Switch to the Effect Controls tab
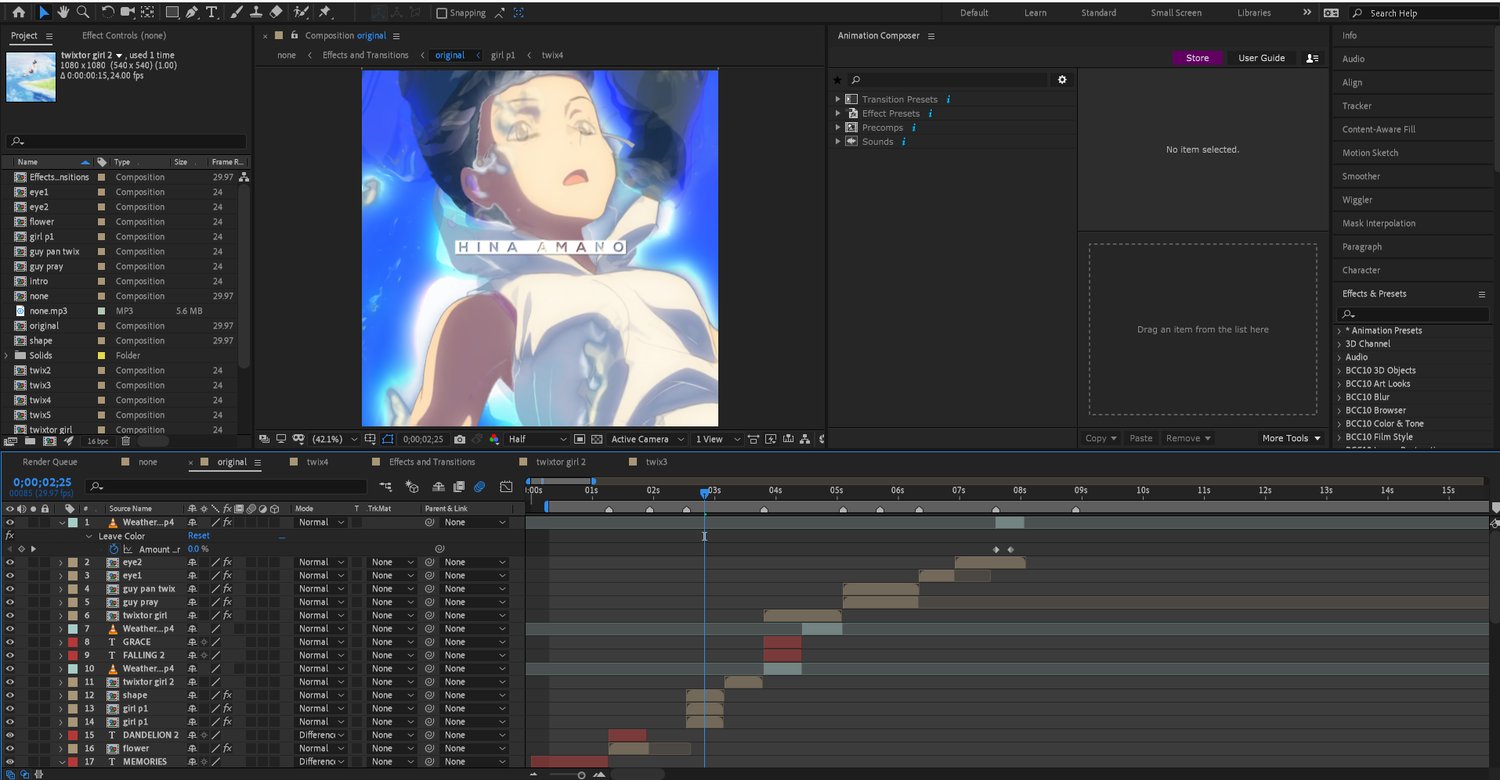 [x=124, y=35]
